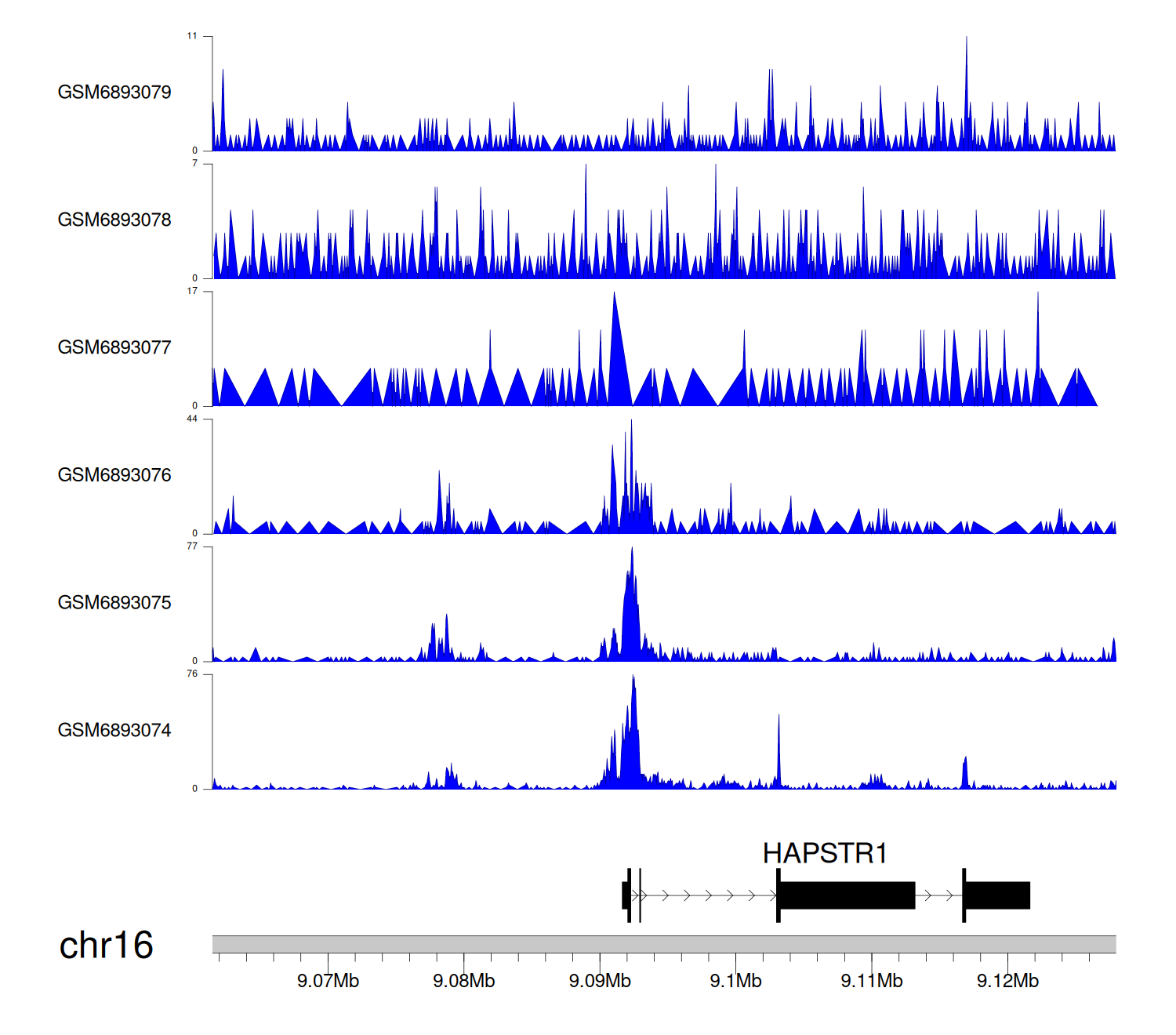Click the largest HAPSTR1 exon block
This screenshot has width=1176, height=1035.
tap(847, 895)
